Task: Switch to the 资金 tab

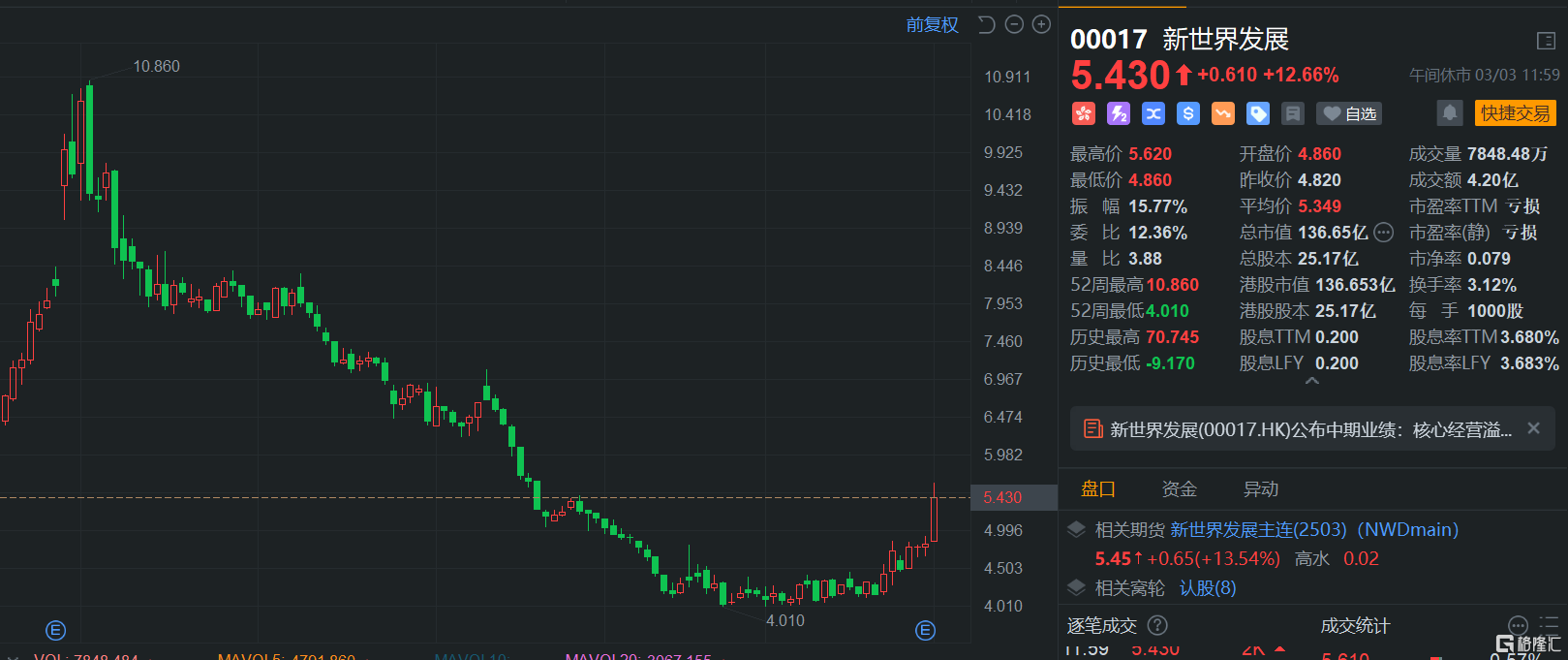Action: (x=1180, y=488)
